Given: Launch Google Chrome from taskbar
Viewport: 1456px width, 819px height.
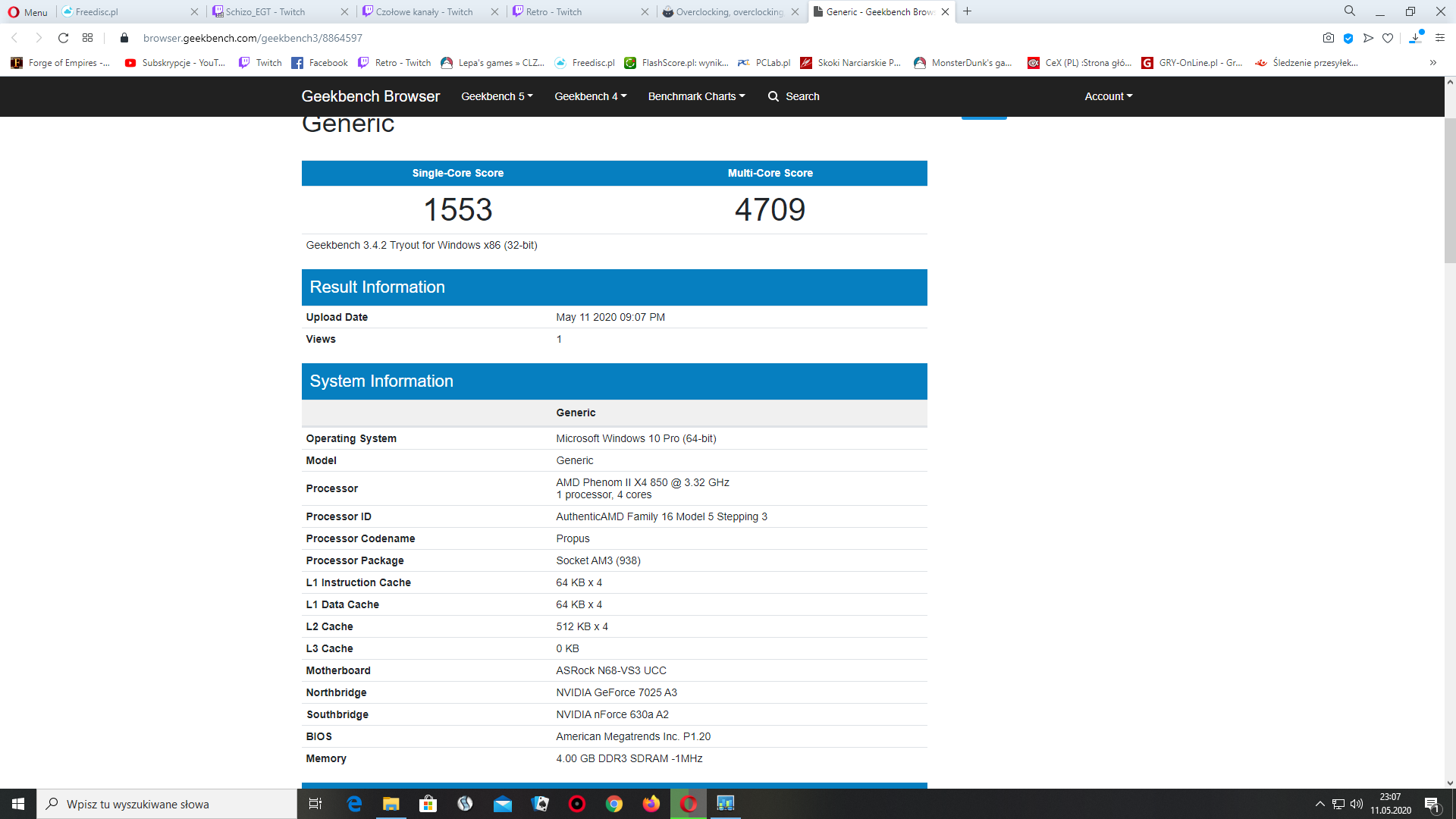Looking at the screenshot, I should point(614,804).
